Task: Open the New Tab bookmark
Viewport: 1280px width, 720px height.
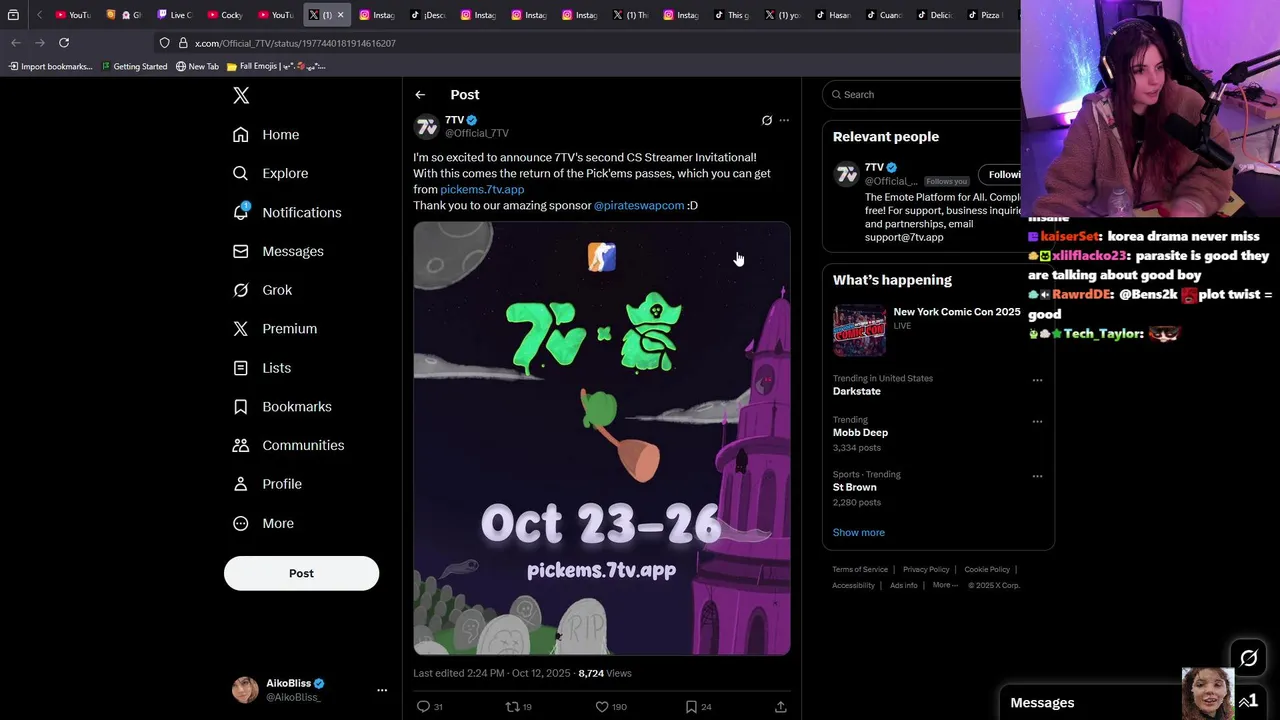Action: 197,67
